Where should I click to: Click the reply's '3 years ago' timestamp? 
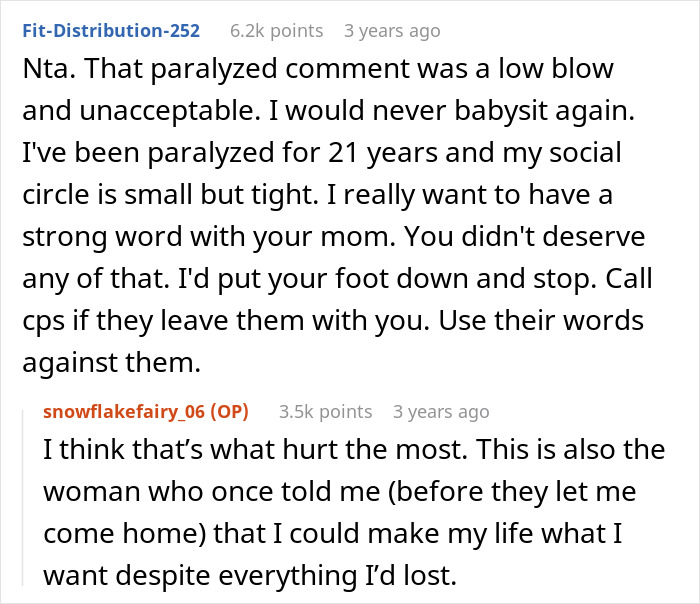pos(441,411)
